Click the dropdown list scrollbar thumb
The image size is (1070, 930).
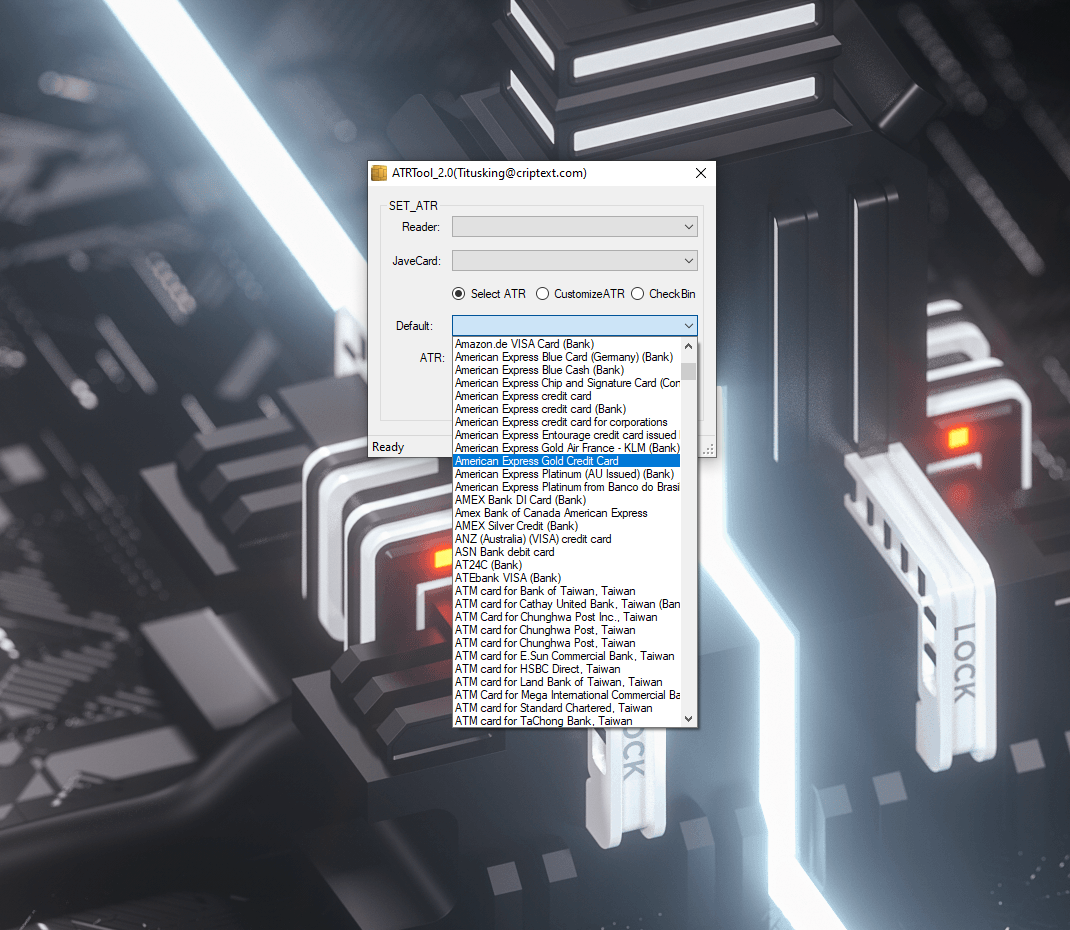click(688, 372)
